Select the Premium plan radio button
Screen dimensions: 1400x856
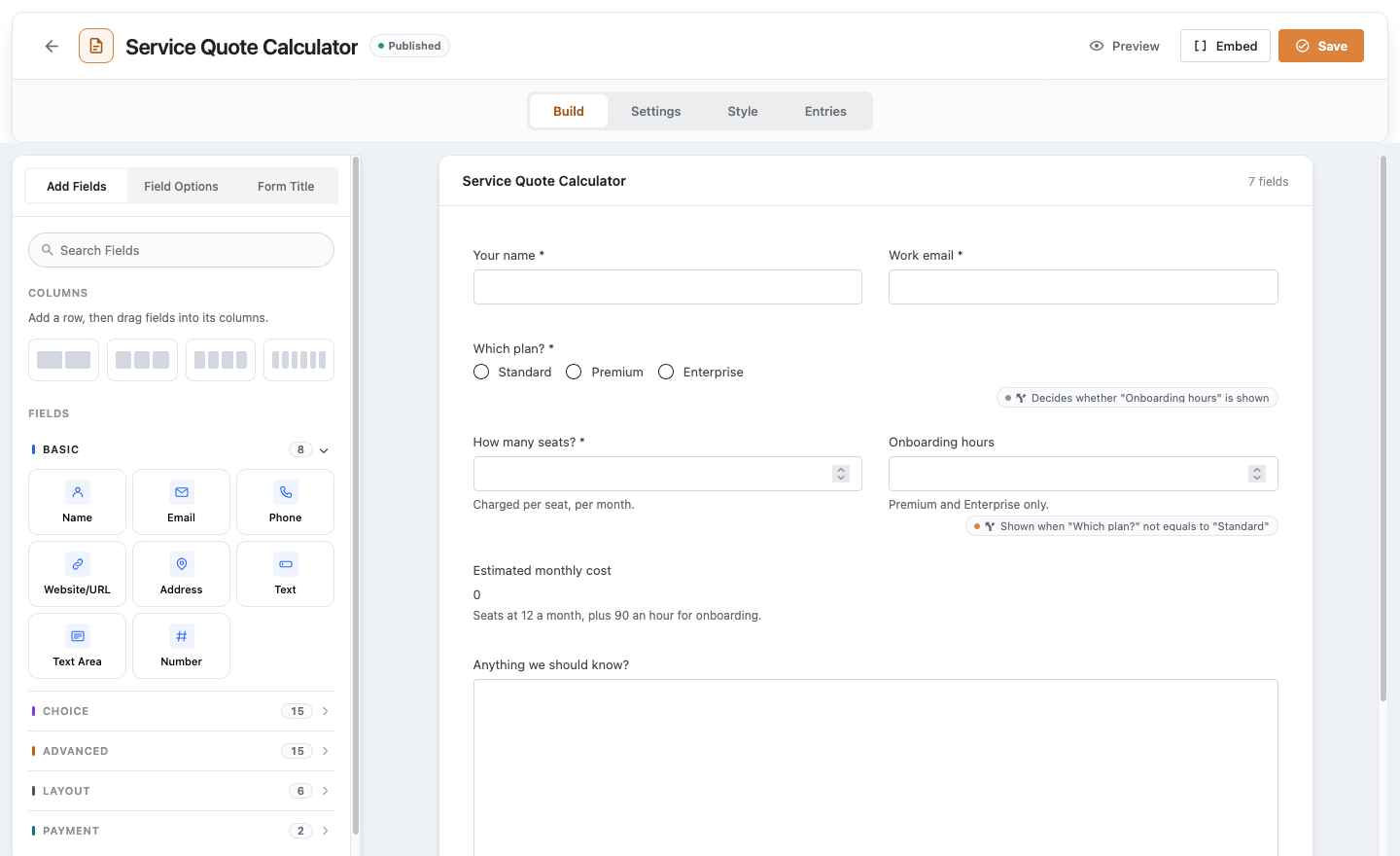pyautogui.click(x=574, y=372)
